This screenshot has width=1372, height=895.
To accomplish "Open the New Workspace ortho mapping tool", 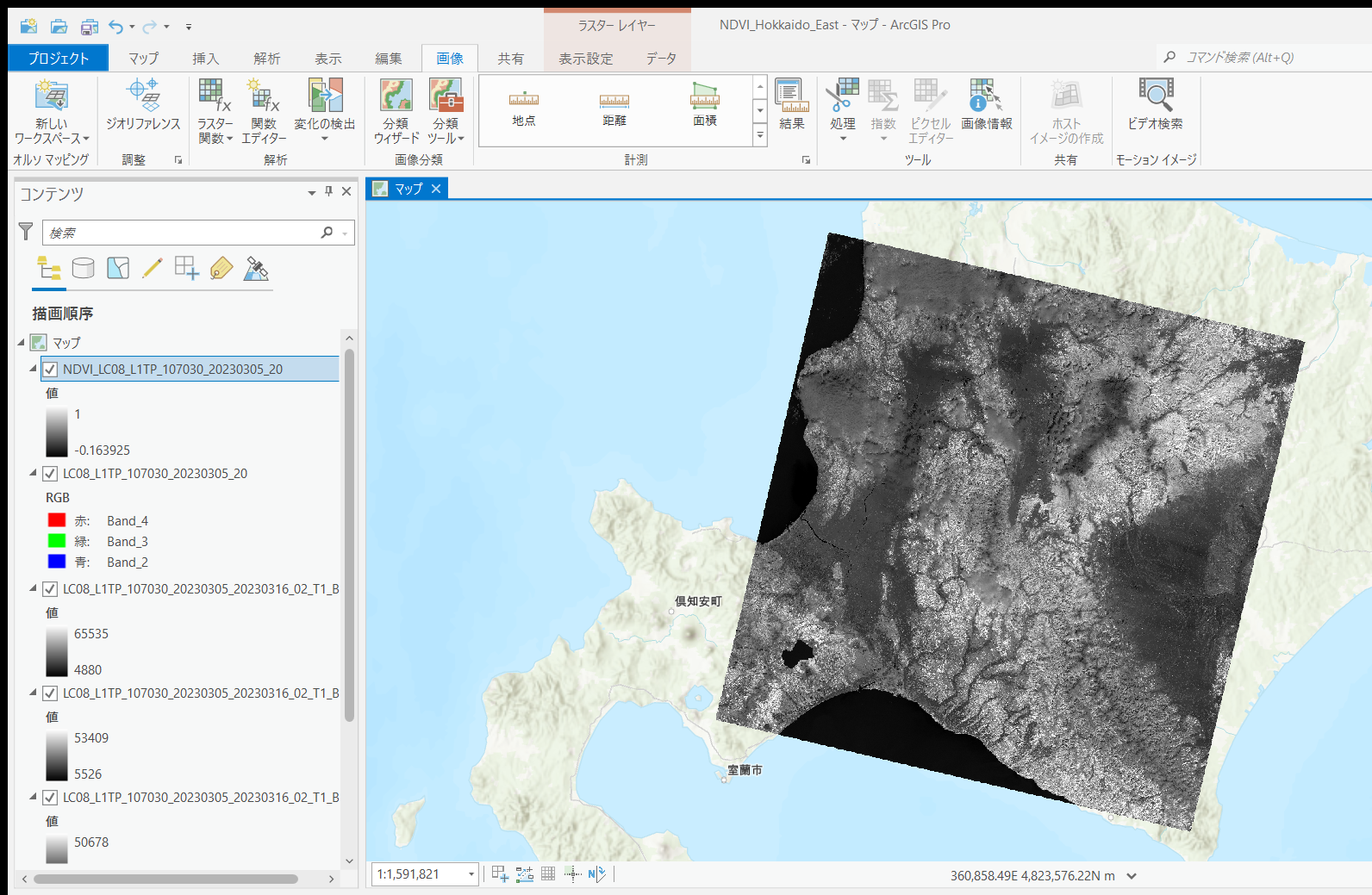I will click(52, 112).
